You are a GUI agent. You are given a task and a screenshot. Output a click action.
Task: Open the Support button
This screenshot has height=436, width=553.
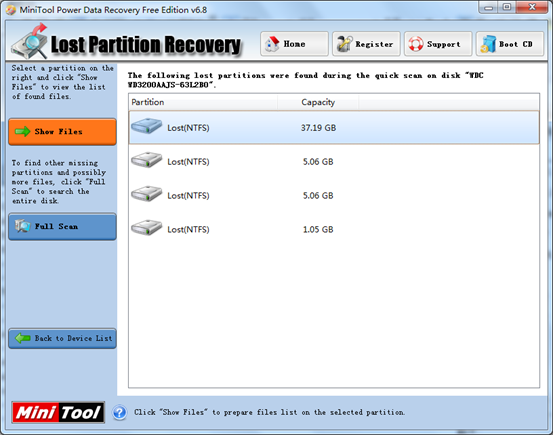pyautogui.click(x=438, y=44)
